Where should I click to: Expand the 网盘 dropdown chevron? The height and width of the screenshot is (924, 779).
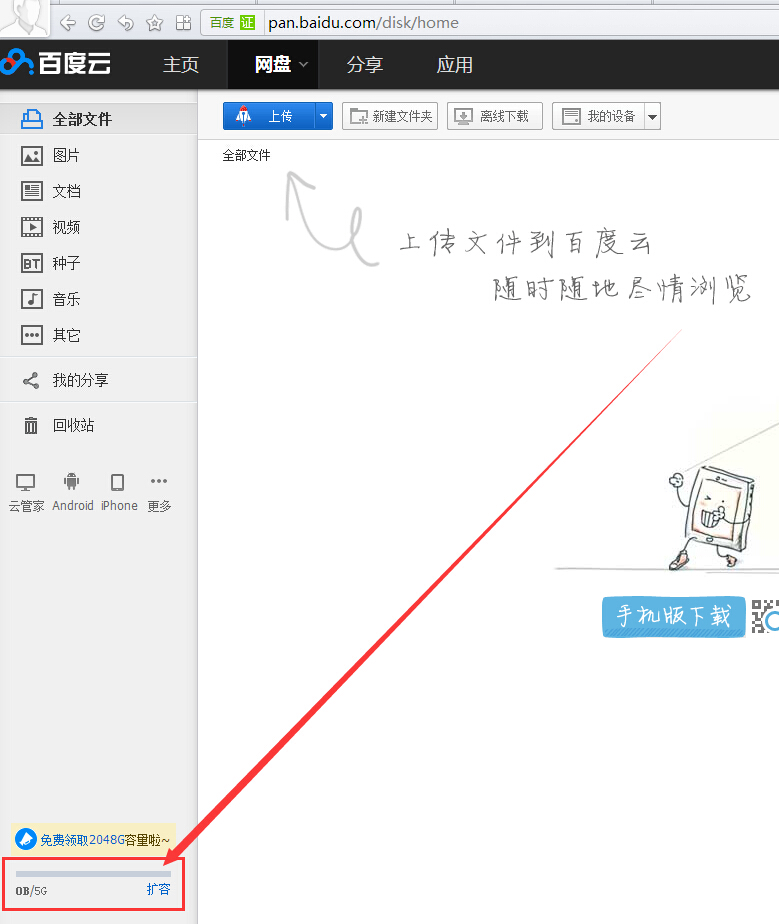303,64
